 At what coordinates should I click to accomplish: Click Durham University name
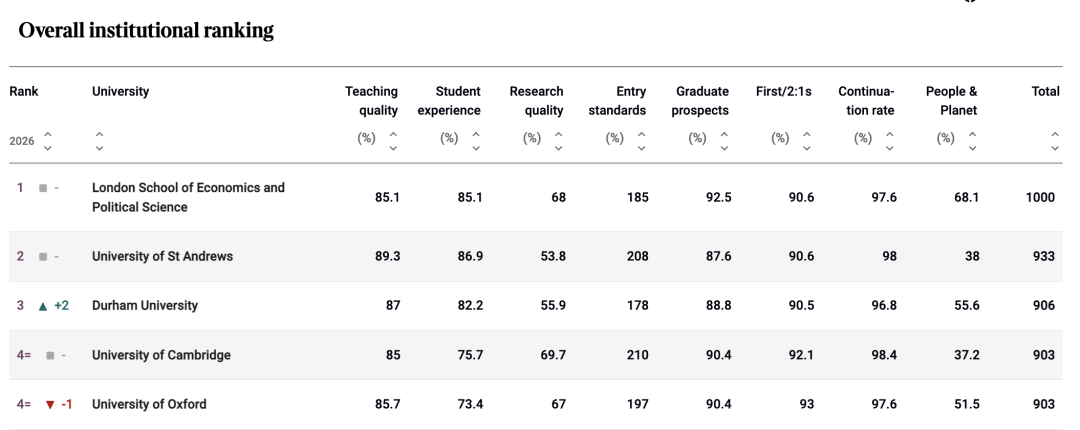click(145, 305)
